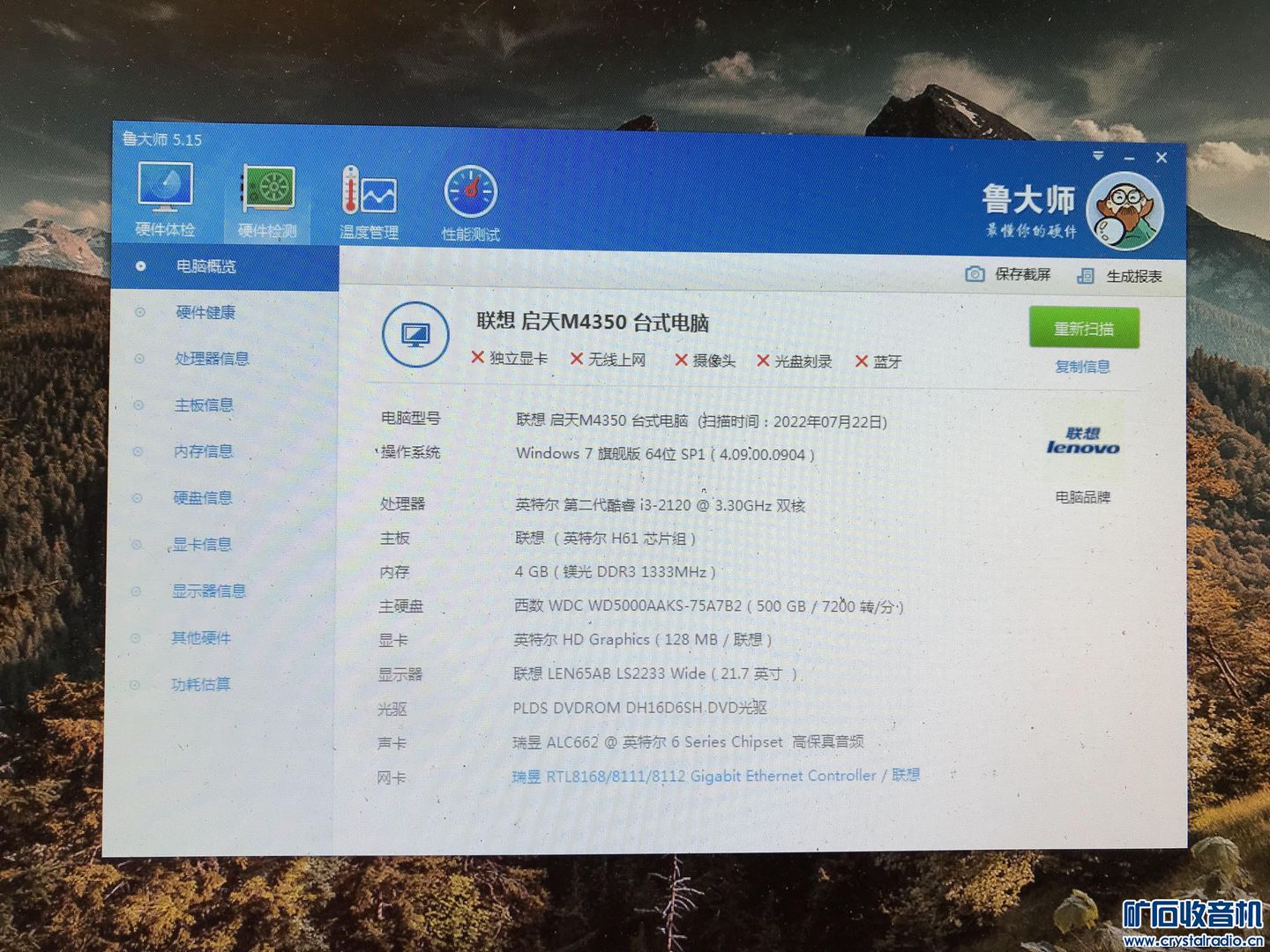Click the LEN65AB LS2233 Wide display value

(656, 673)
